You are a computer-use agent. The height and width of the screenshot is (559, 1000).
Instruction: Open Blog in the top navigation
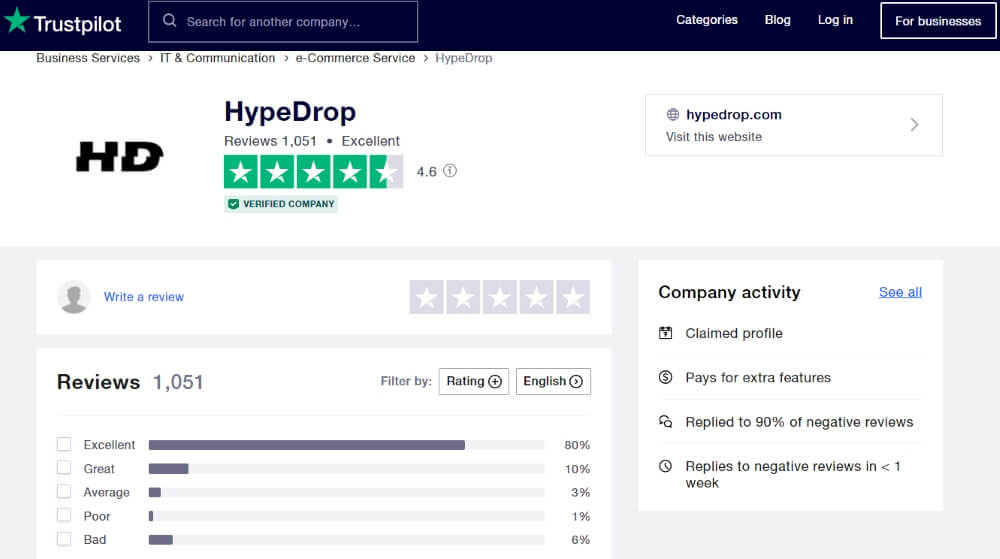pyautogui.click(x=777, y=20)
